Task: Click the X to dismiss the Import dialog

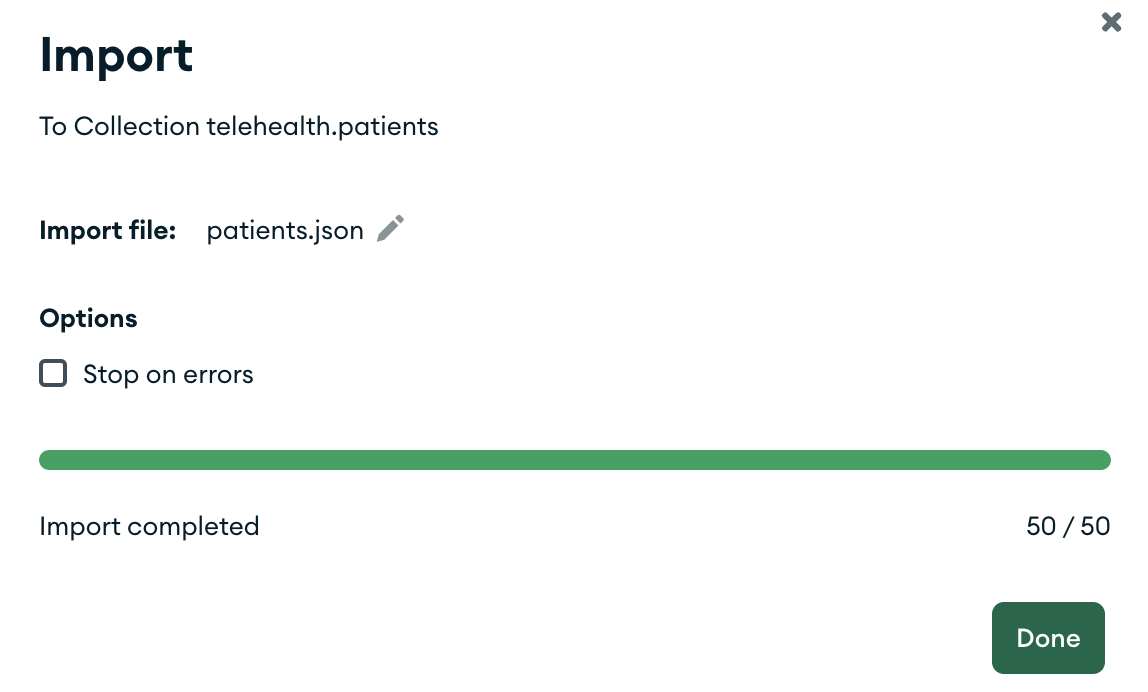Action: [x=1111, y=21]
